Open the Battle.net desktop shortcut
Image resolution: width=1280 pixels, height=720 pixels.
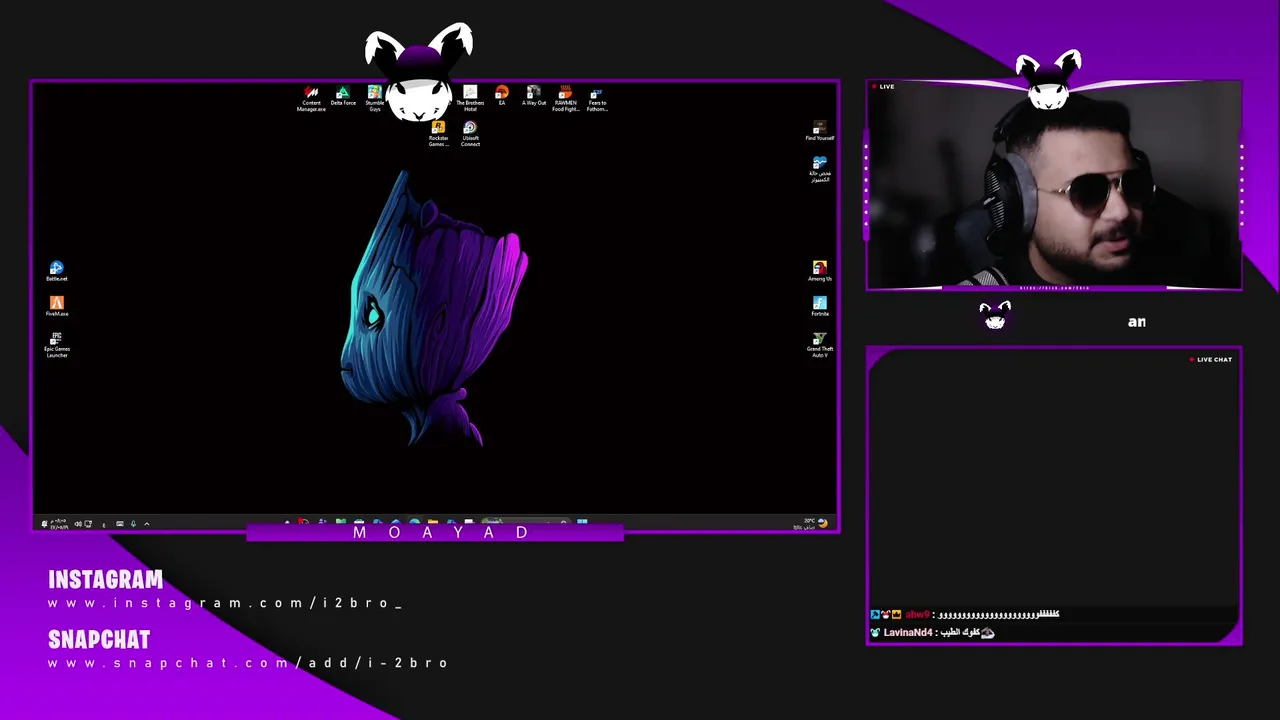[x=57, y=271]
